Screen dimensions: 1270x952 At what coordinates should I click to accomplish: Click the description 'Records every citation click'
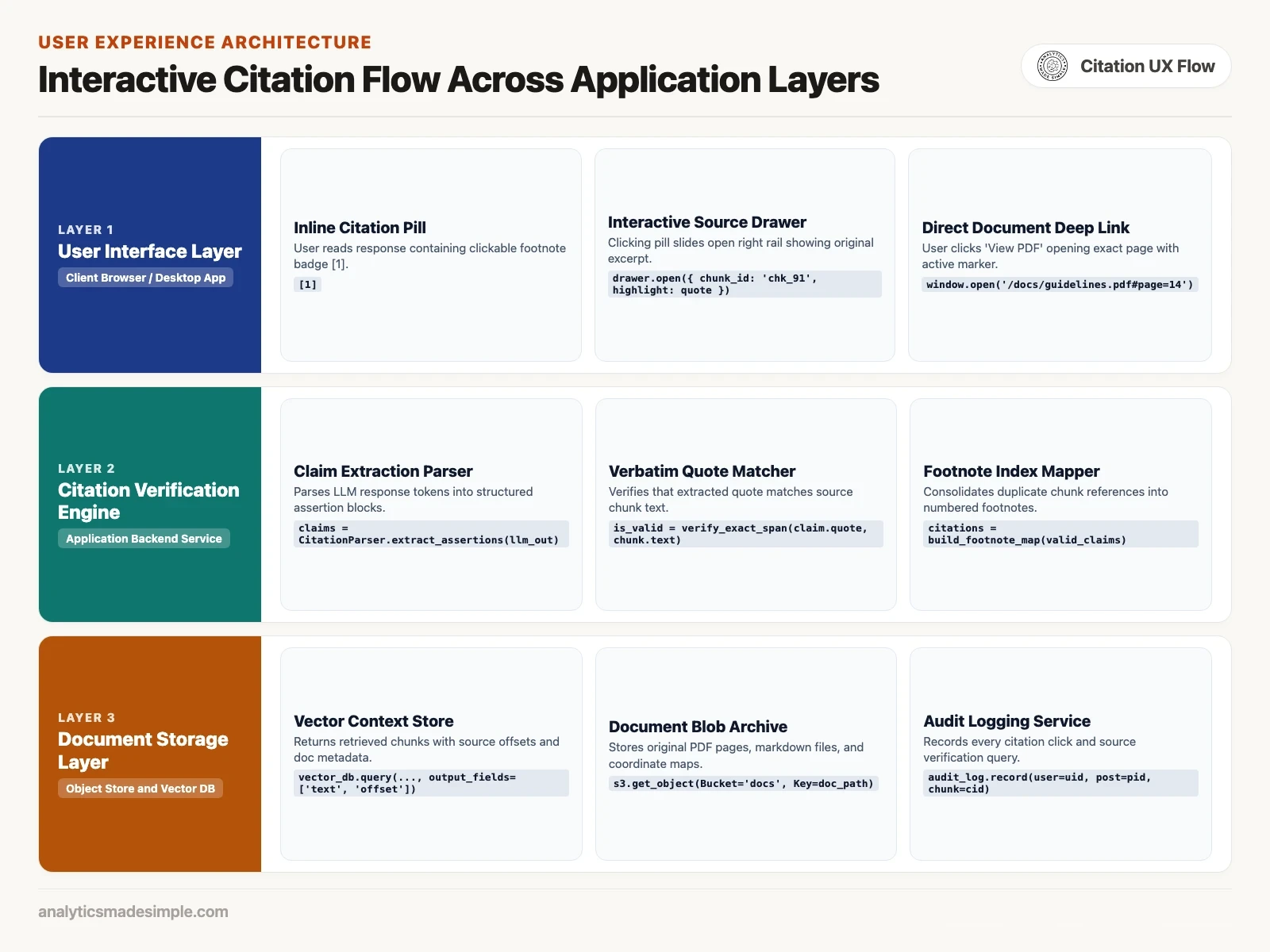1029,750
